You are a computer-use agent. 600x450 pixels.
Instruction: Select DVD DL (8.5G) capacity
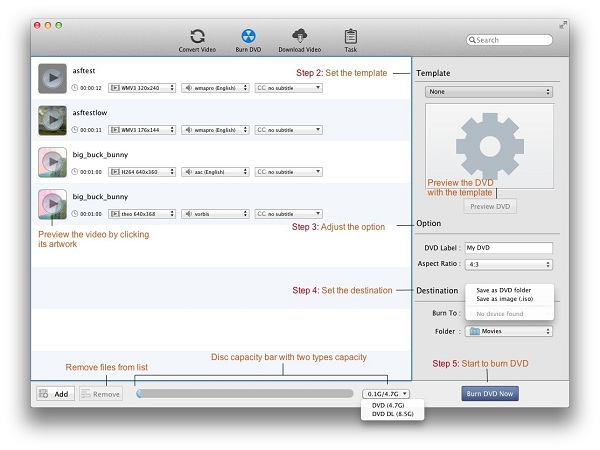pyautogui.click(x=393, y=414)
